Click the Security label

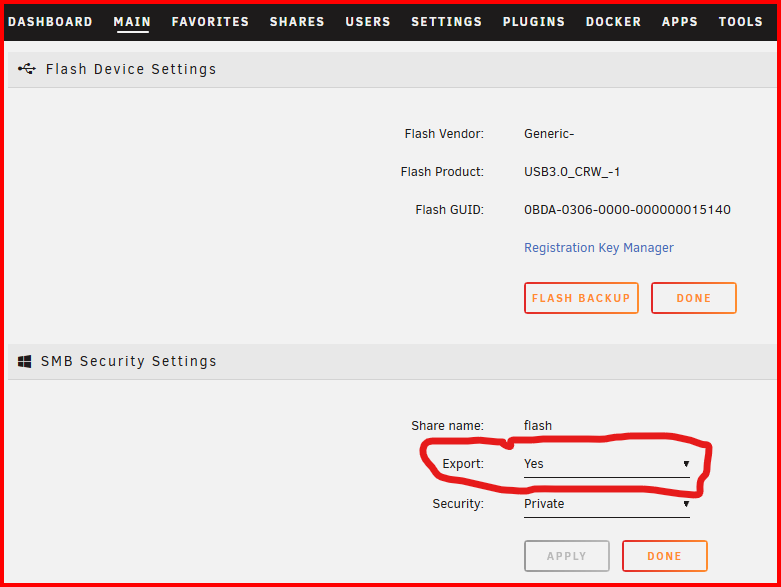tap(458, 504)
